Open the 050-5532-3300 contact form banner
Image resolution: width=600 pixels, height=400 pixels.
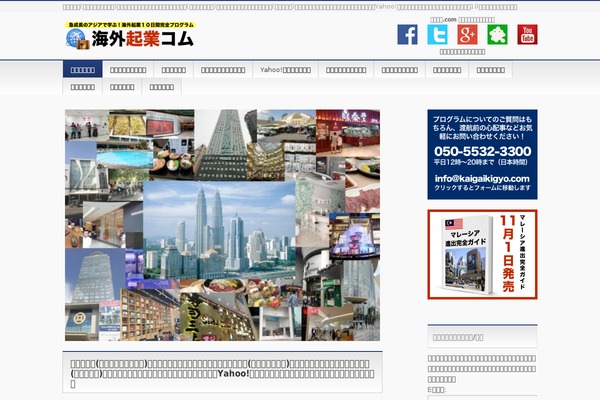[482, 154]
